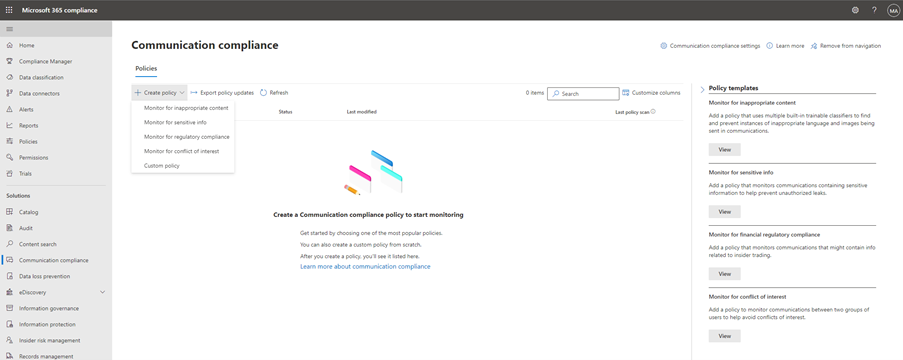903x360 pixels.
Task: Click the Audit icon in sidebar
Action: tap(9, 228)
